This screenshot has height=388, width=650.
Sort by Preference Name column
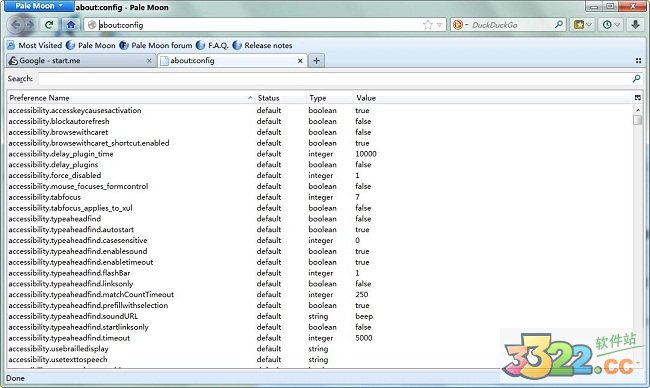coord(131,98)
